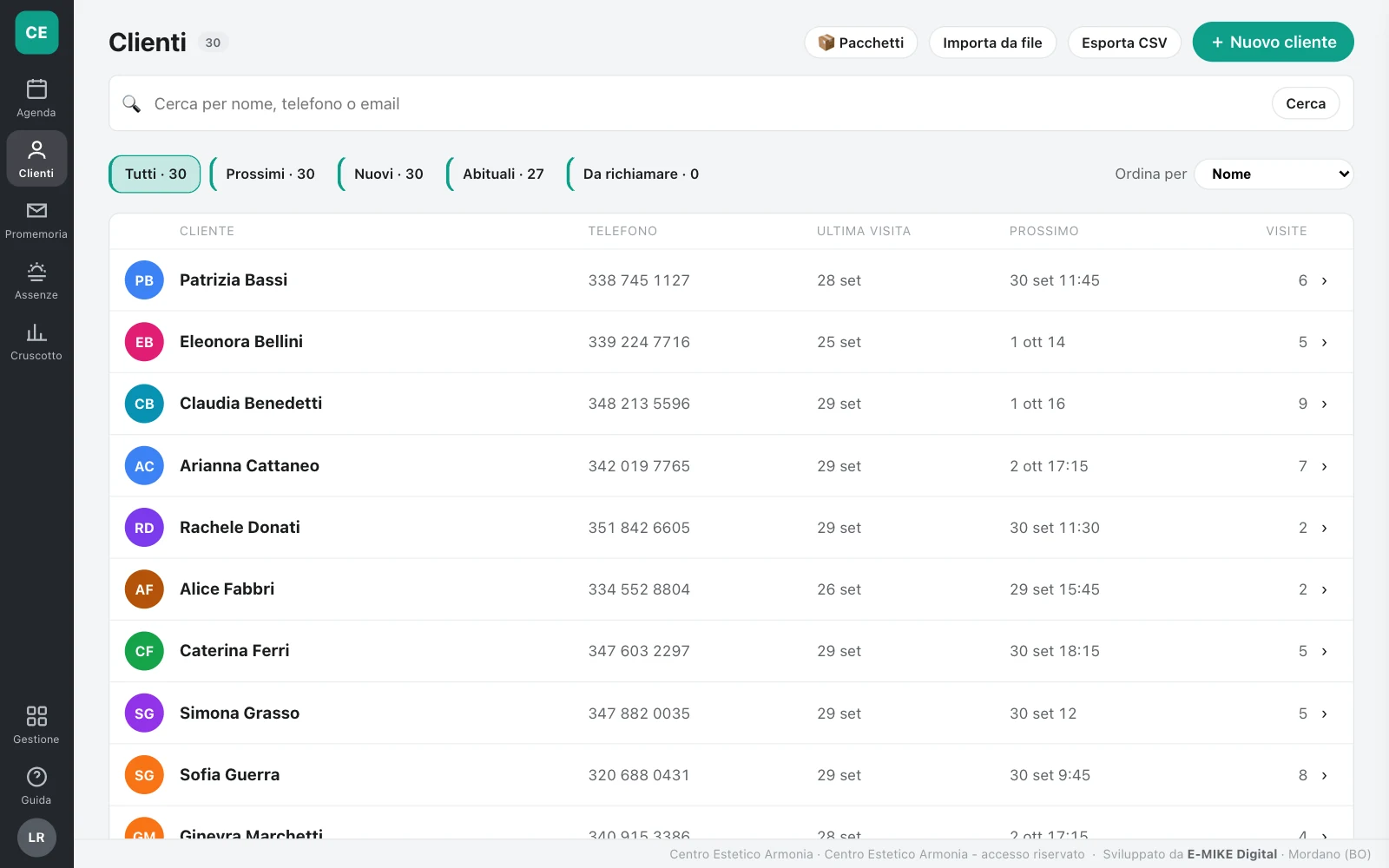
Task: Open the Gestione grid icon
Action: (36, 716)
